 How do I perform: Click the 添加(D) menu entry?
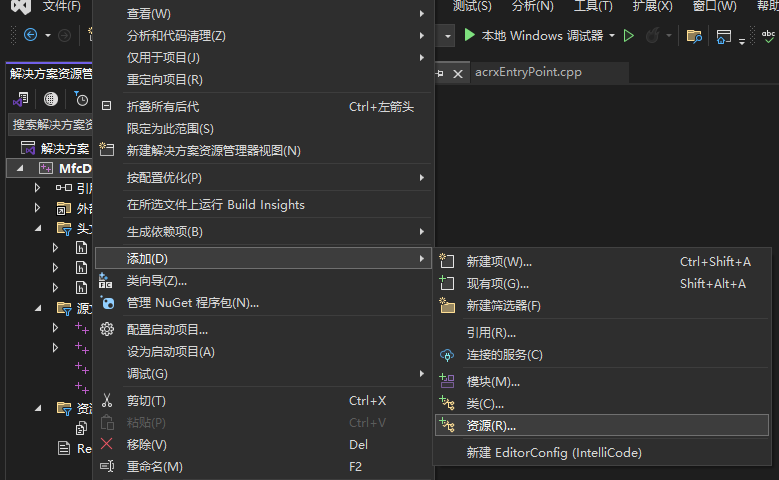(264, 258)
